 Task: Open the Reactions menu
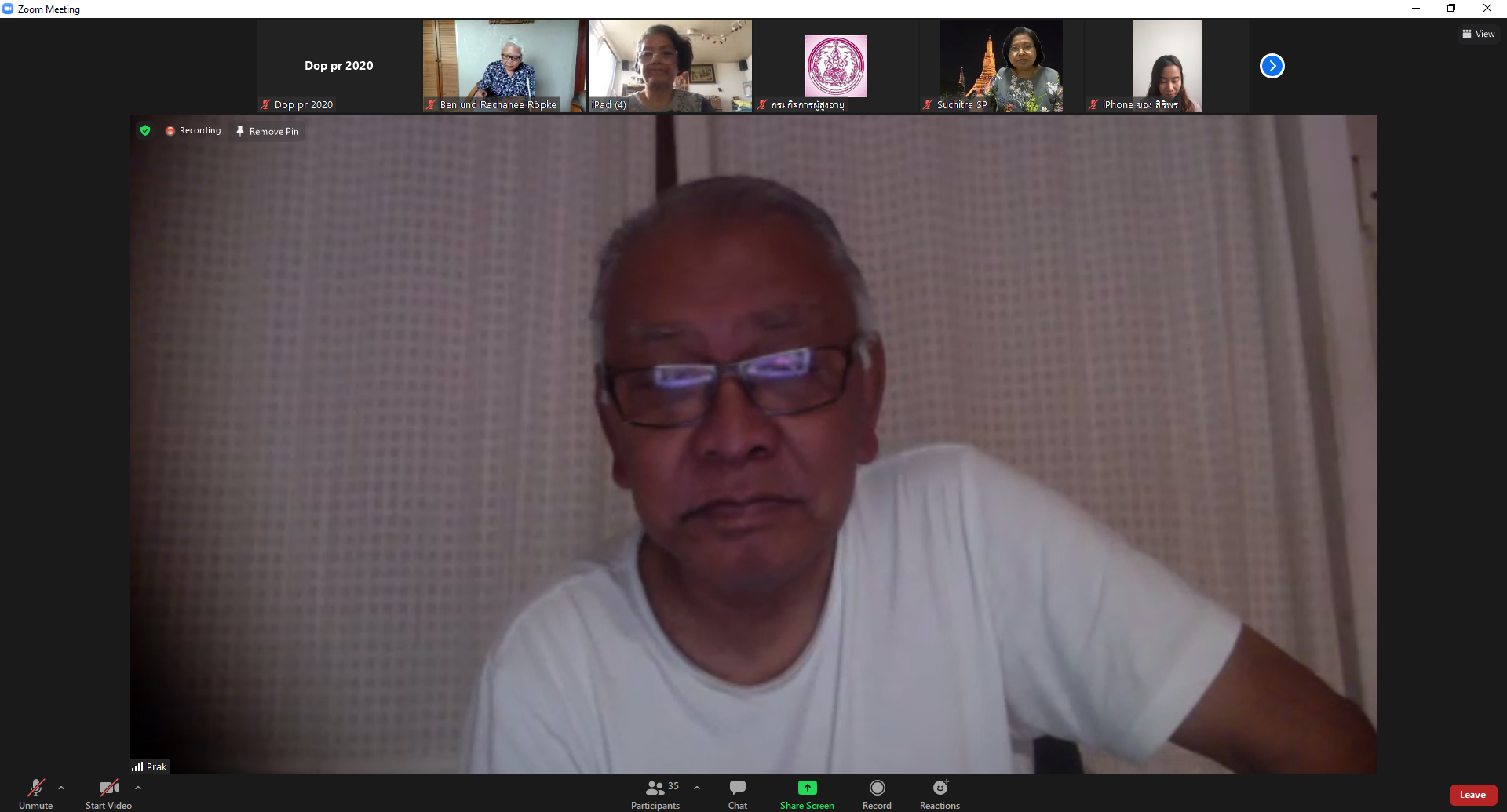coord(940,794)
